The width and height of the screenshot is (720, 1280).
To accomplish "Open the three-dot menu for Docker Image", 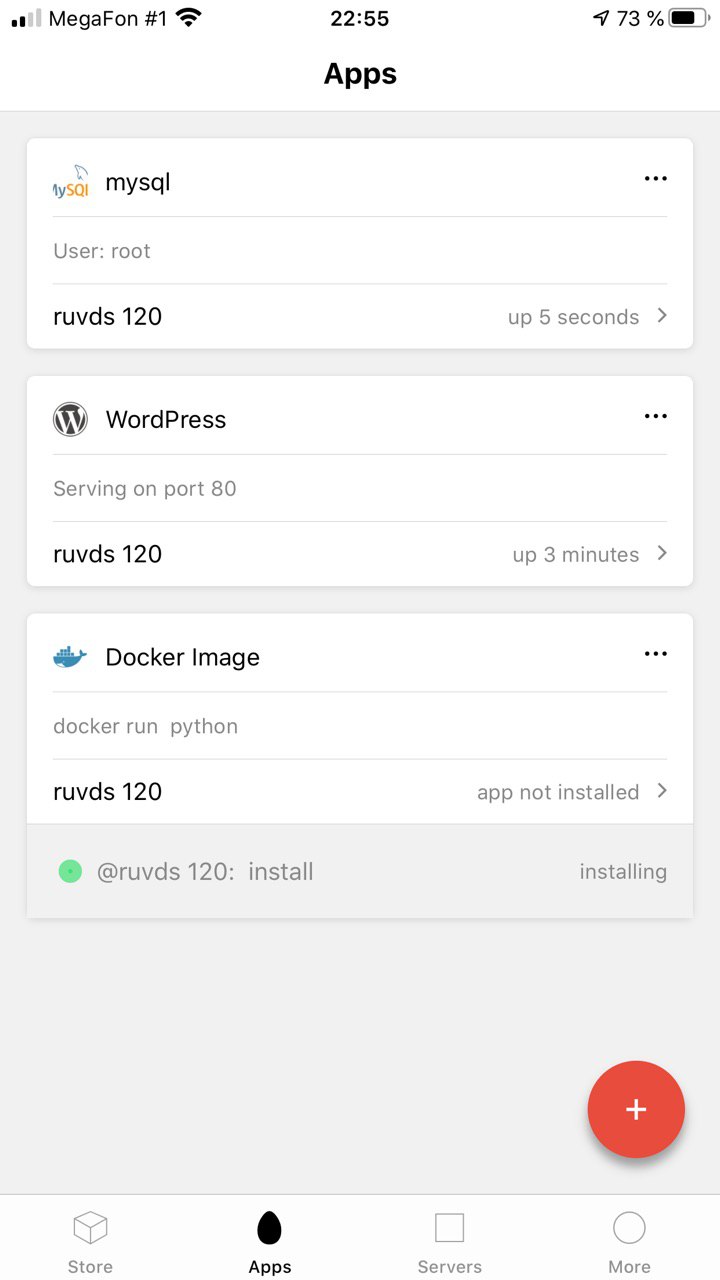I will [655, 654].
